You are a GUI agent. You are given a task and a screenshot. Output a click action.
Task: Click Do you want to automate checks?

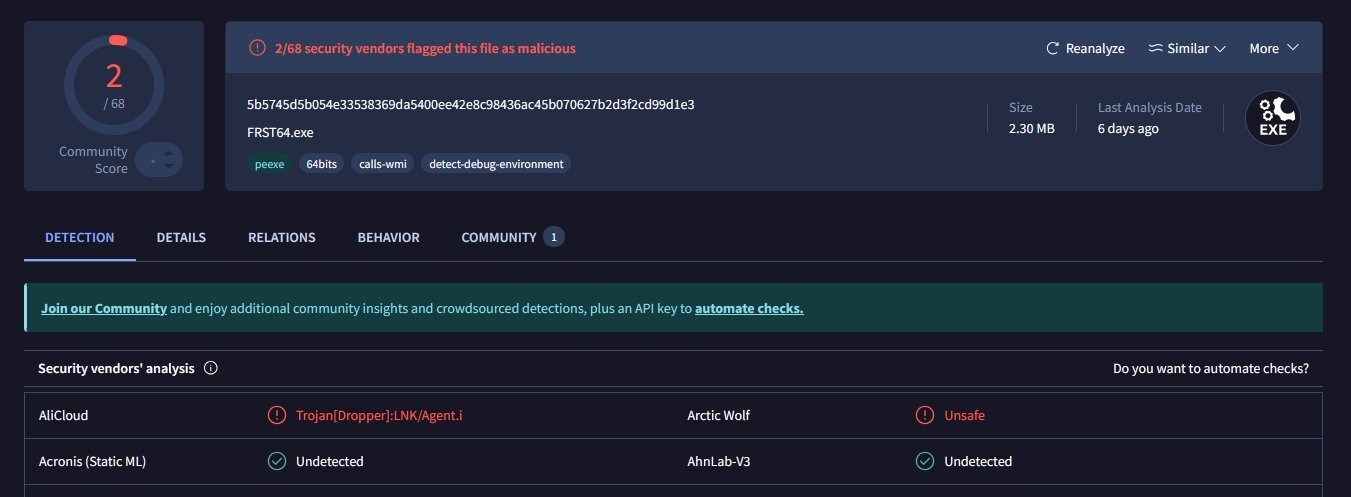1211,368
